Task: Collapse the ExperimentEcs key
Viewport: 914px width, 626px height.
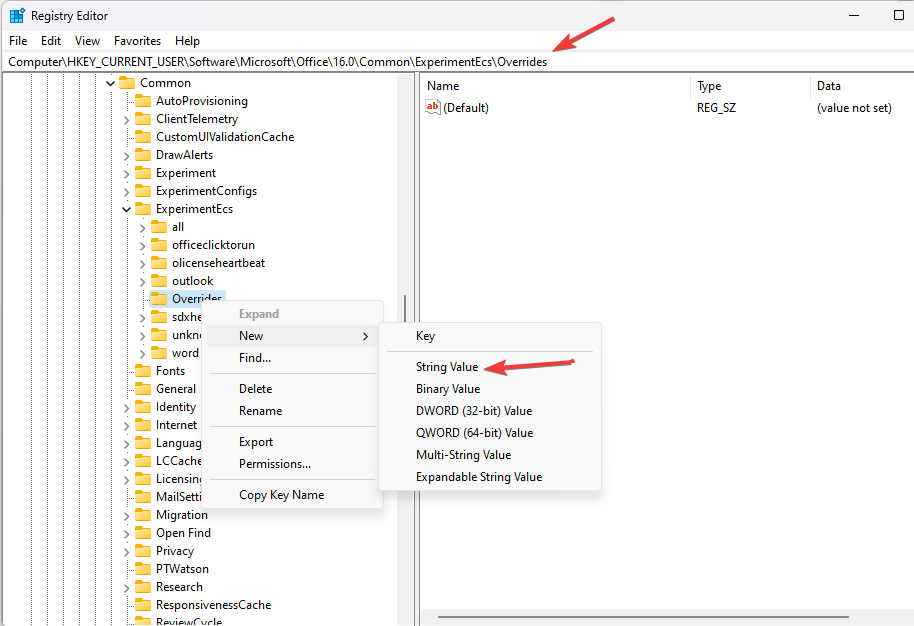Action: click(x=125, y=208)
